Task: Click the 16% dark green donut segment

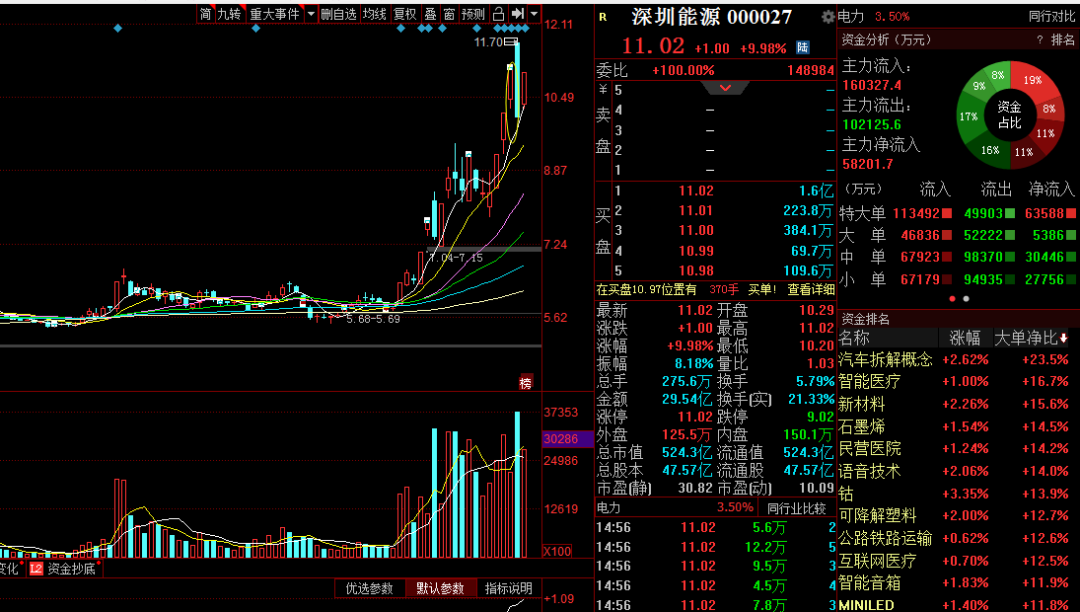Action: coord(990,149)
